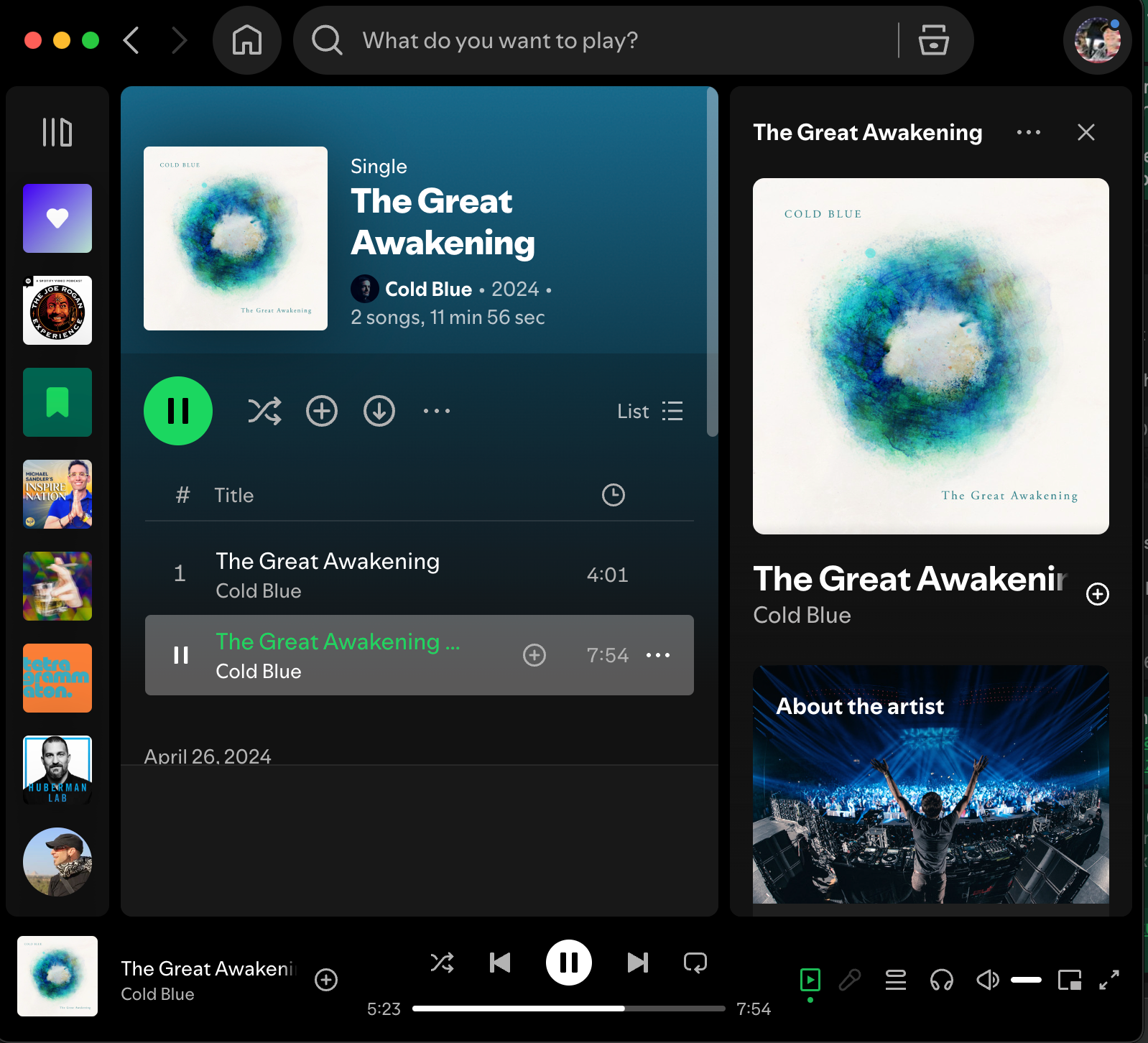Image resolution: width=1148 pixels, height=1043 pixels.
Task: Go forward with the right chevron arrow
Action: 180,40
